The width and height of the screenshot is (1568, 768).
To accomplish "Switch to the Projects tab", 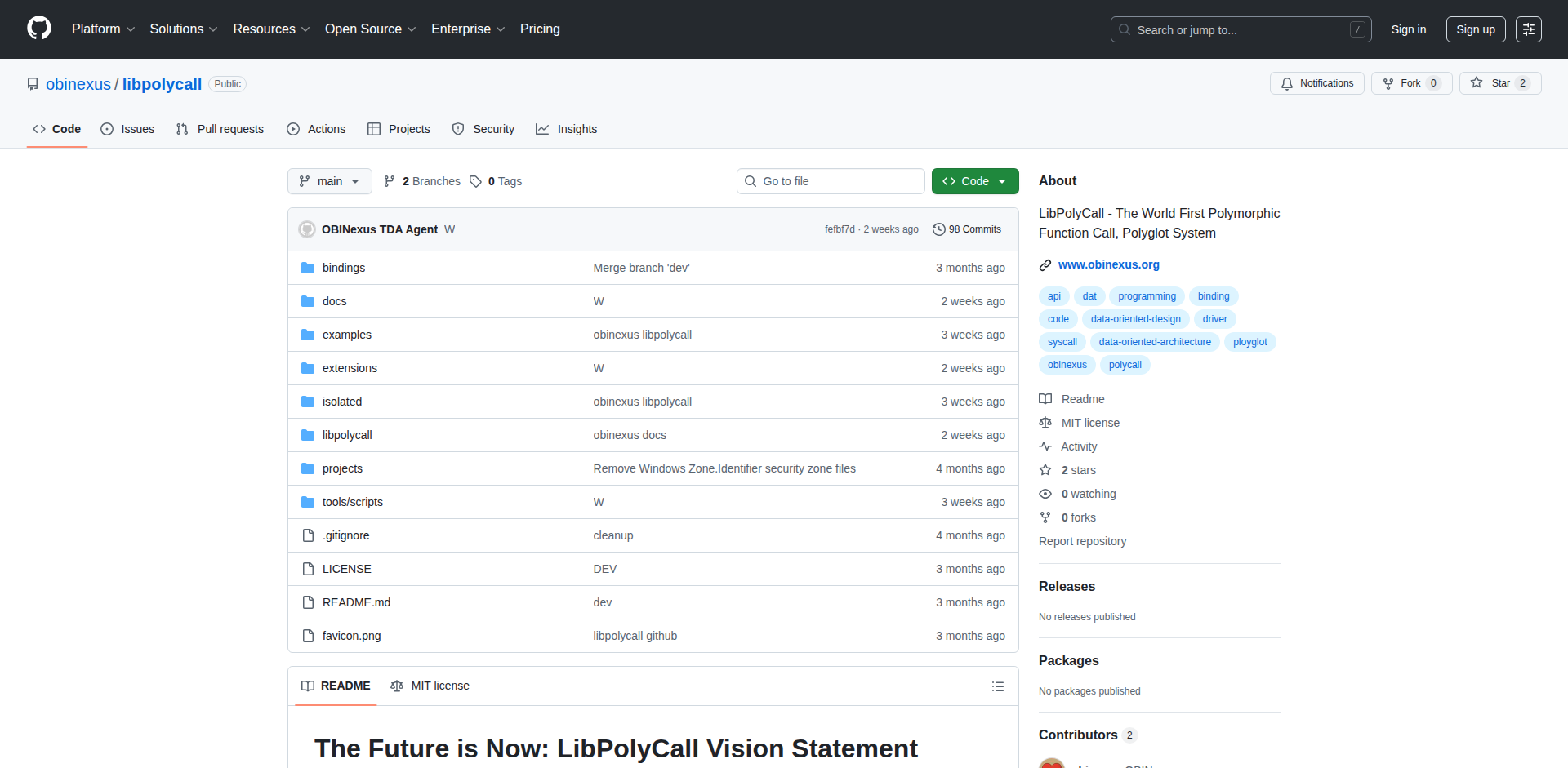I will 399,129.
